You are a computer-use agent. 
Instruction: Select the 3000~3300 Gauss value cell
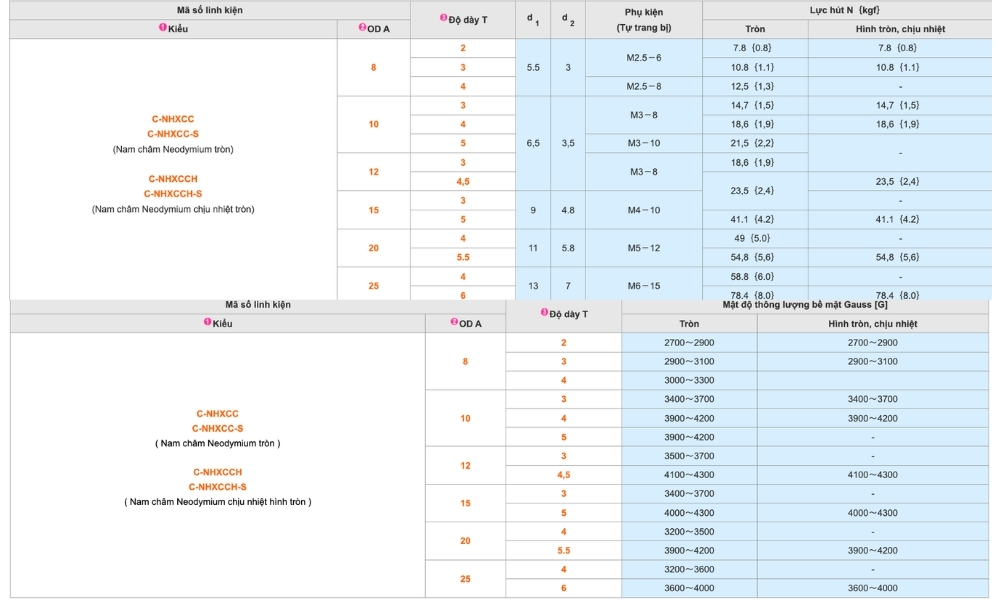[x=689, y=380]
